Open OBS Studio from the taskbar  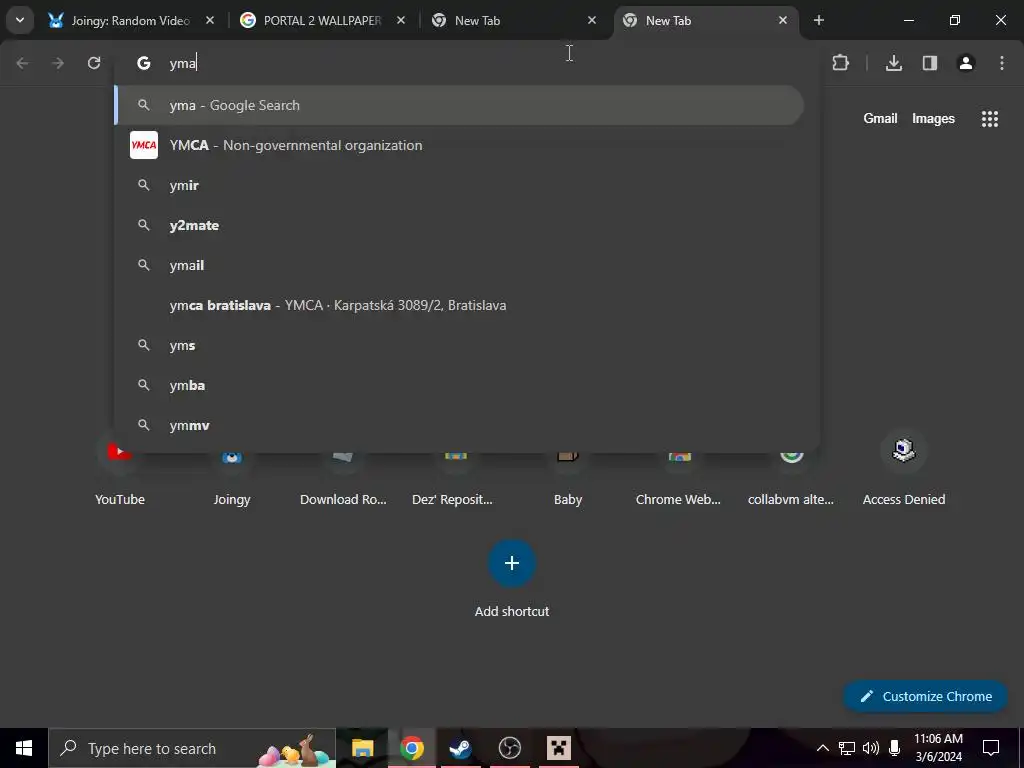[509, 748]
